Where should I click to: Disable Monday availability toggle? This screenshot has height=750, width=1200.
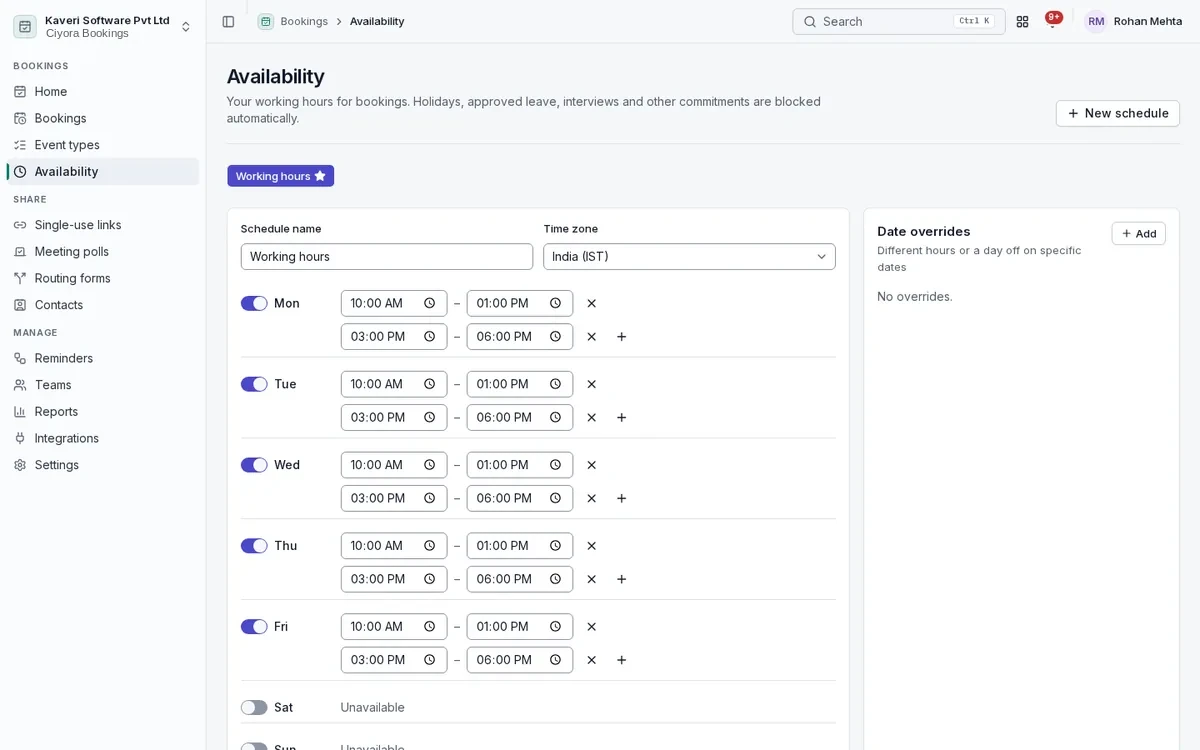[x=254, y=303]
